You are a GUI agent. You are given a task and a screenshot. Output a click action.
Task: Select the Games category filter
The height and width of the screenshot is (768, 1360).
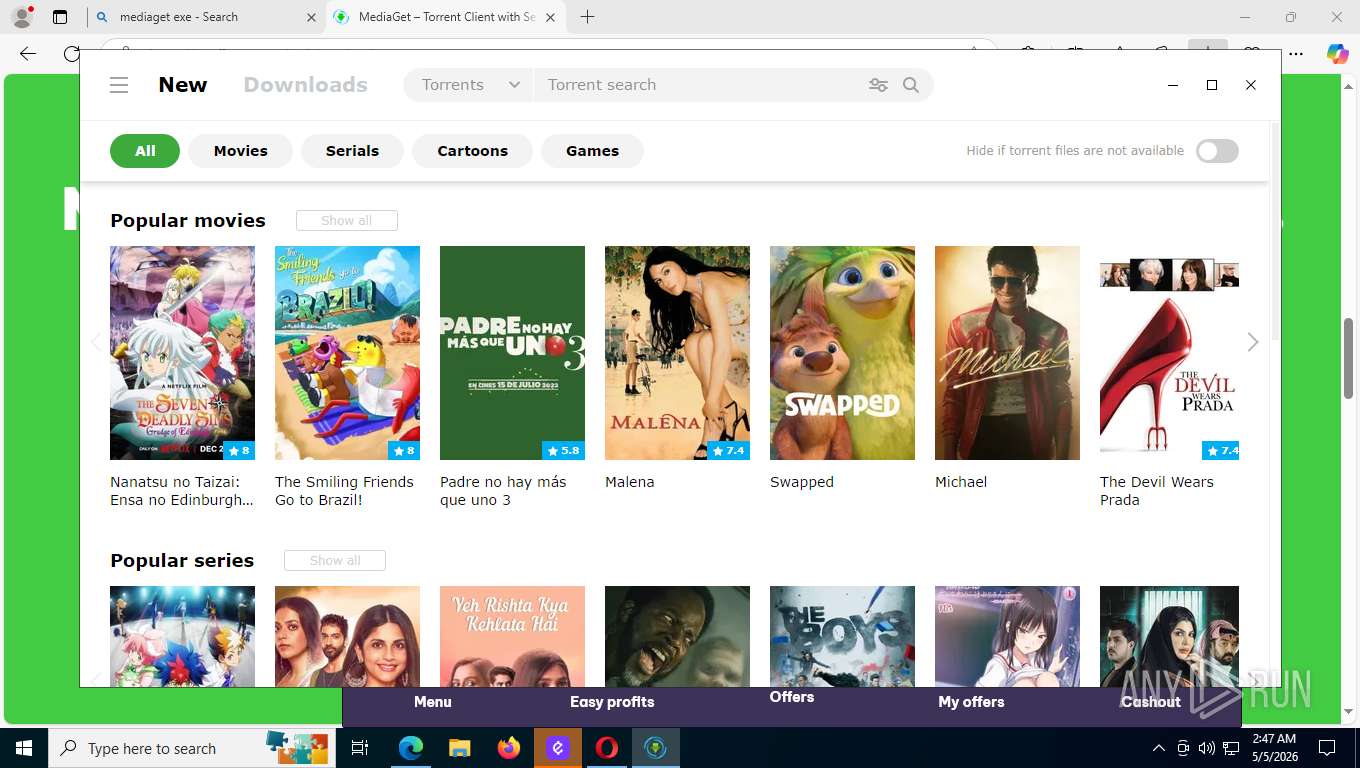click(592, 151)
